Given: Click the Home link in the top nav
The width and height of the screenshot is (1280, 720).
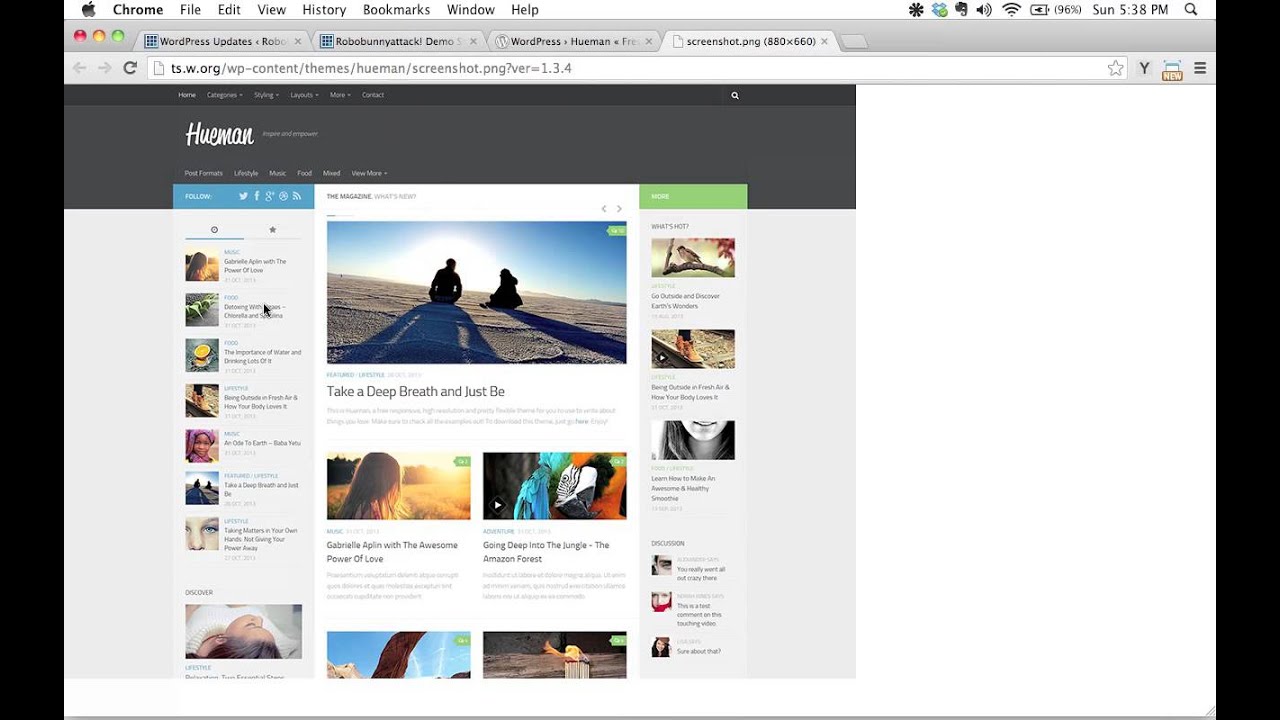Looking at the screenshot, I should point(187,95).
